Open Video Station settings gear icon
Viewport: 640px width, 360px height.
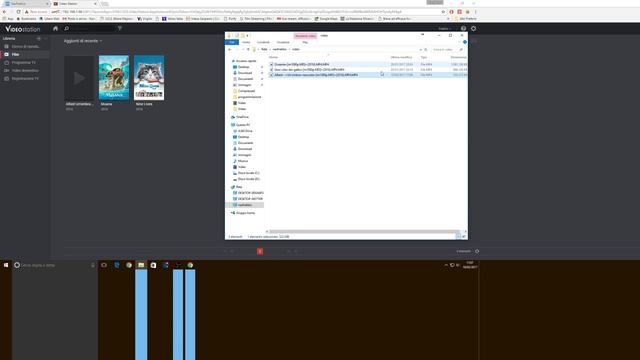click(x=473, y=29)
